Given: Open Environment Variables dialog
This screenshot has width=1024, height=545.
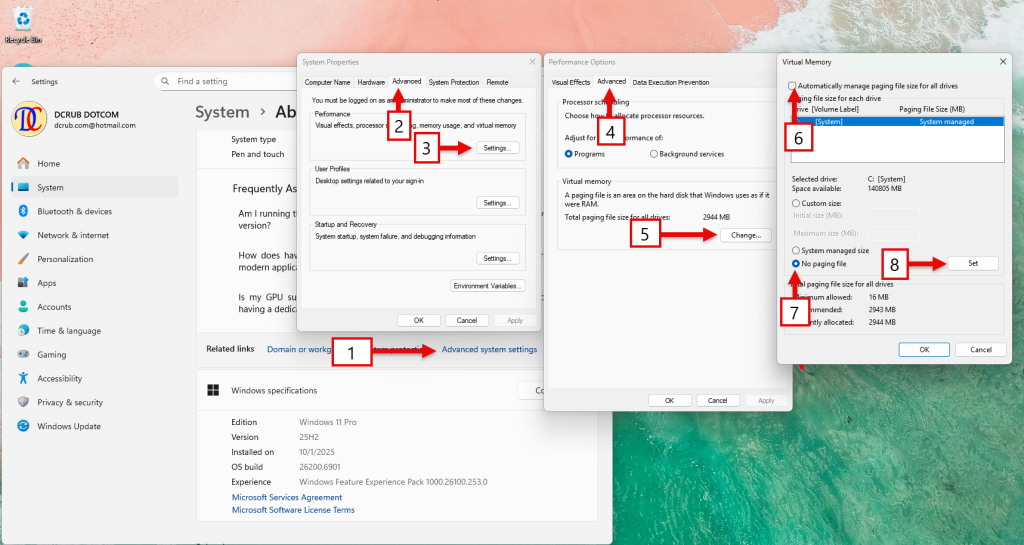Looking at the screenshot, I should (488, 286).
